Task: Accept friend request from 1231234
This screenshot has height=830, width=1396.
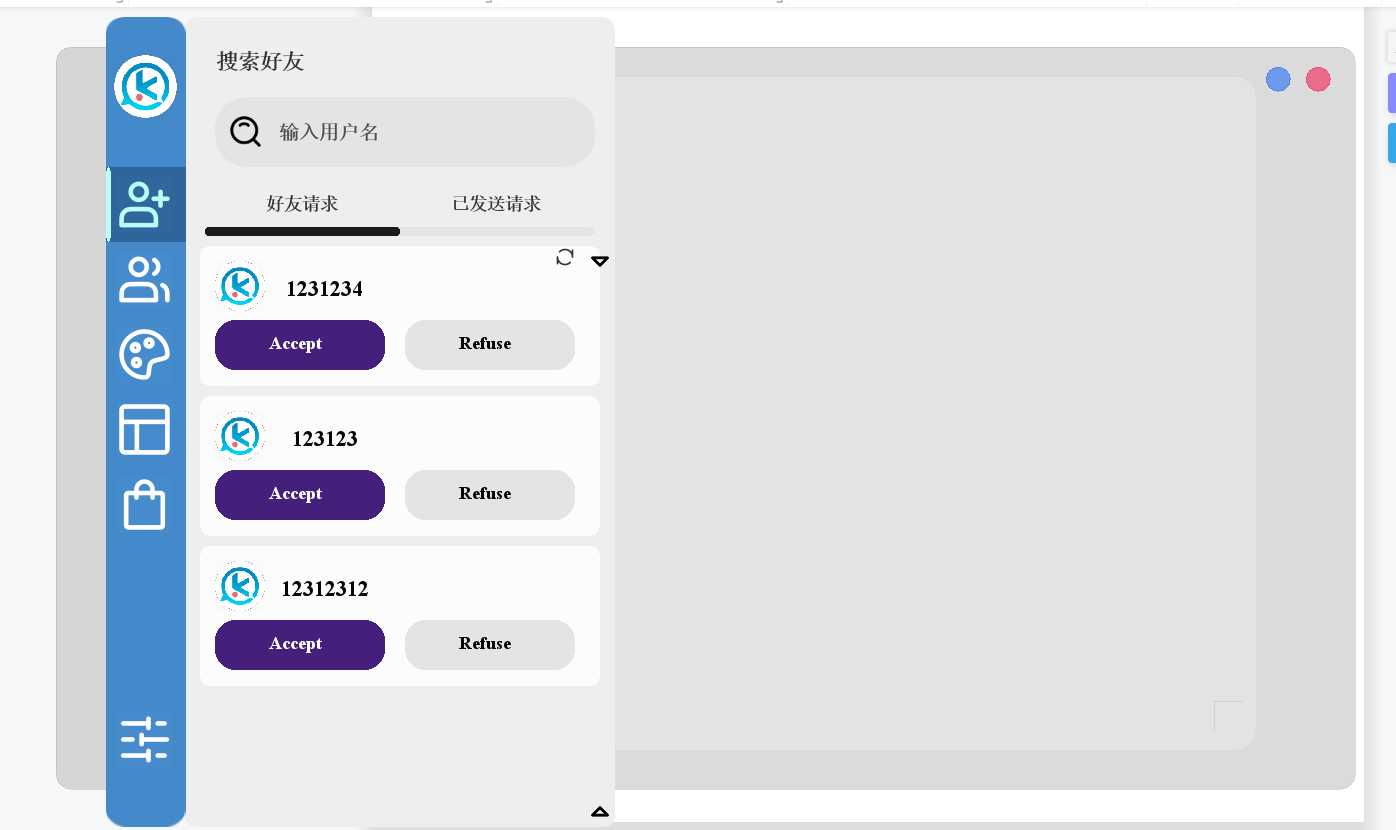Action: coord(300,344)
